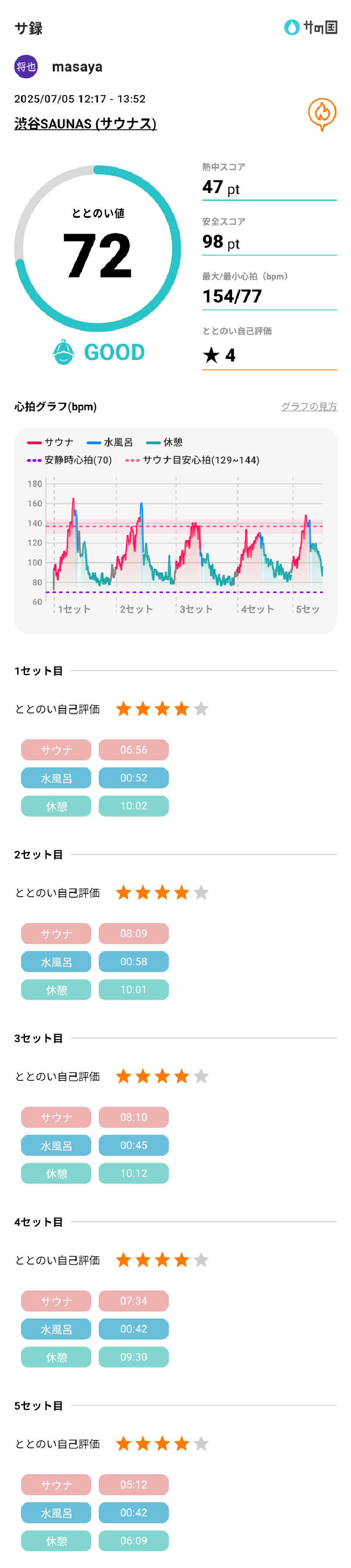Click third star in set 3 rating

click(x=162, y=1076)
